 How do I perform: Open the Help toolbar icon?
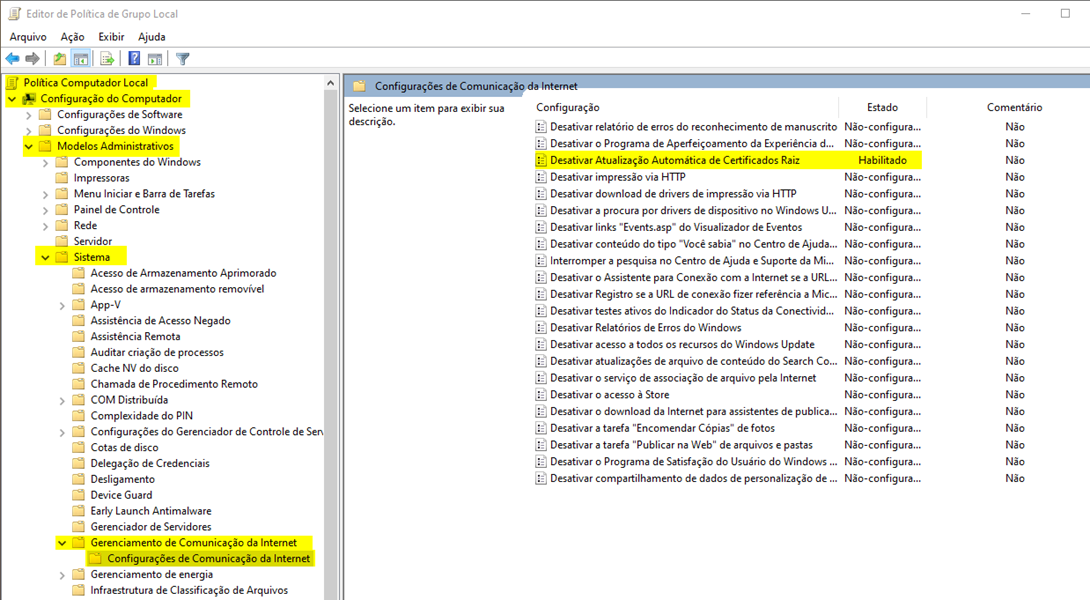(134, 59)
